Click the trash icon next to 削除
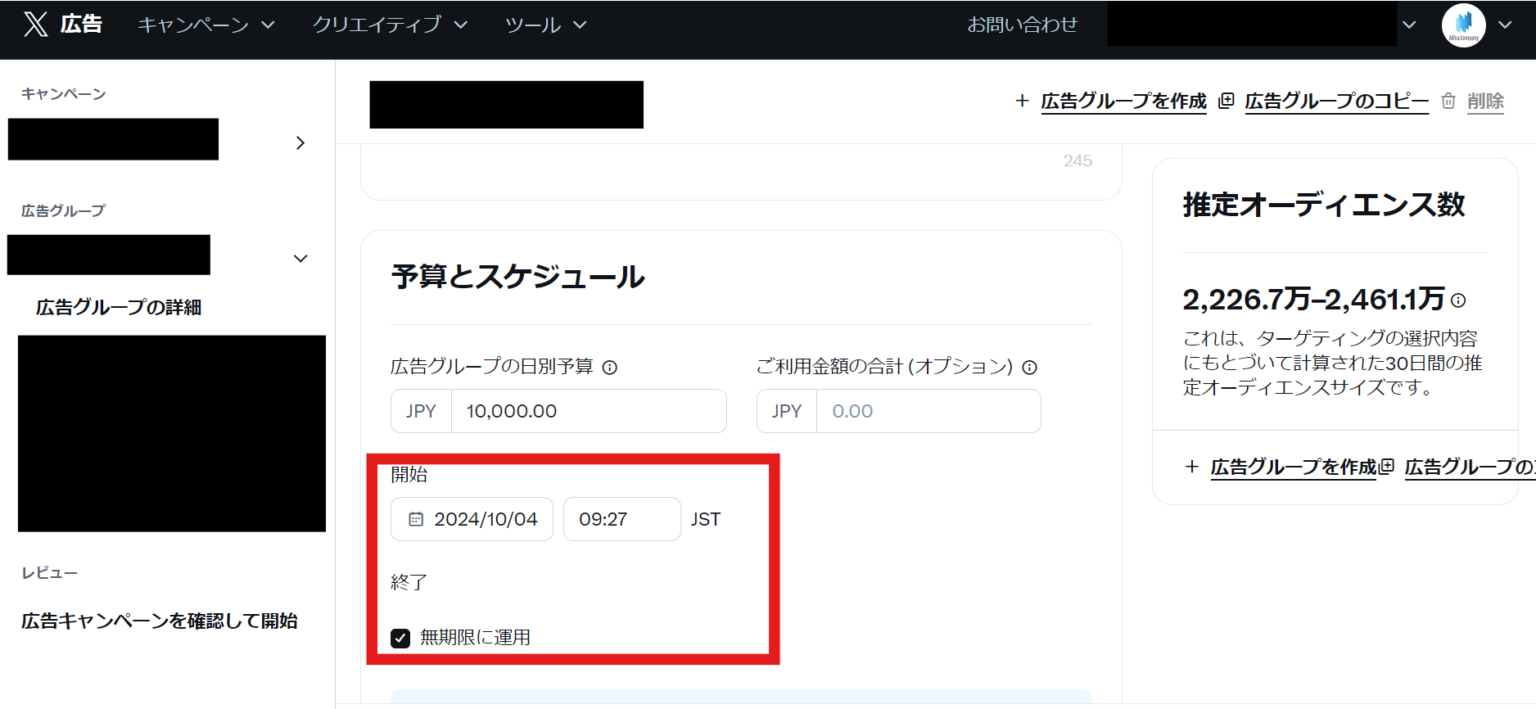 pyautogui.click(x=1448, y=100)
